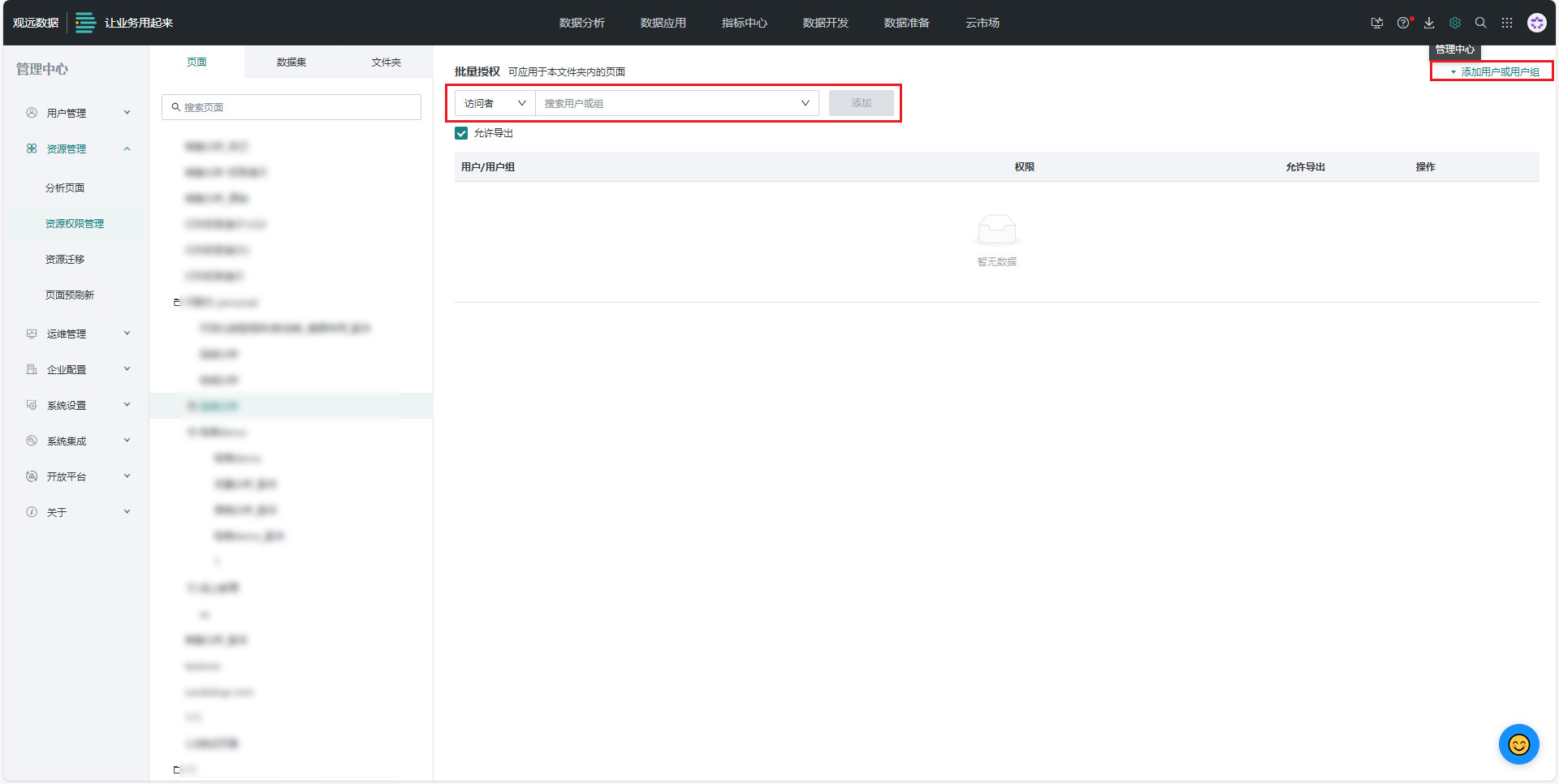Click the management center gear icon
Viewport: 1559px width, 784px height.
click(x=1455, y=23)
